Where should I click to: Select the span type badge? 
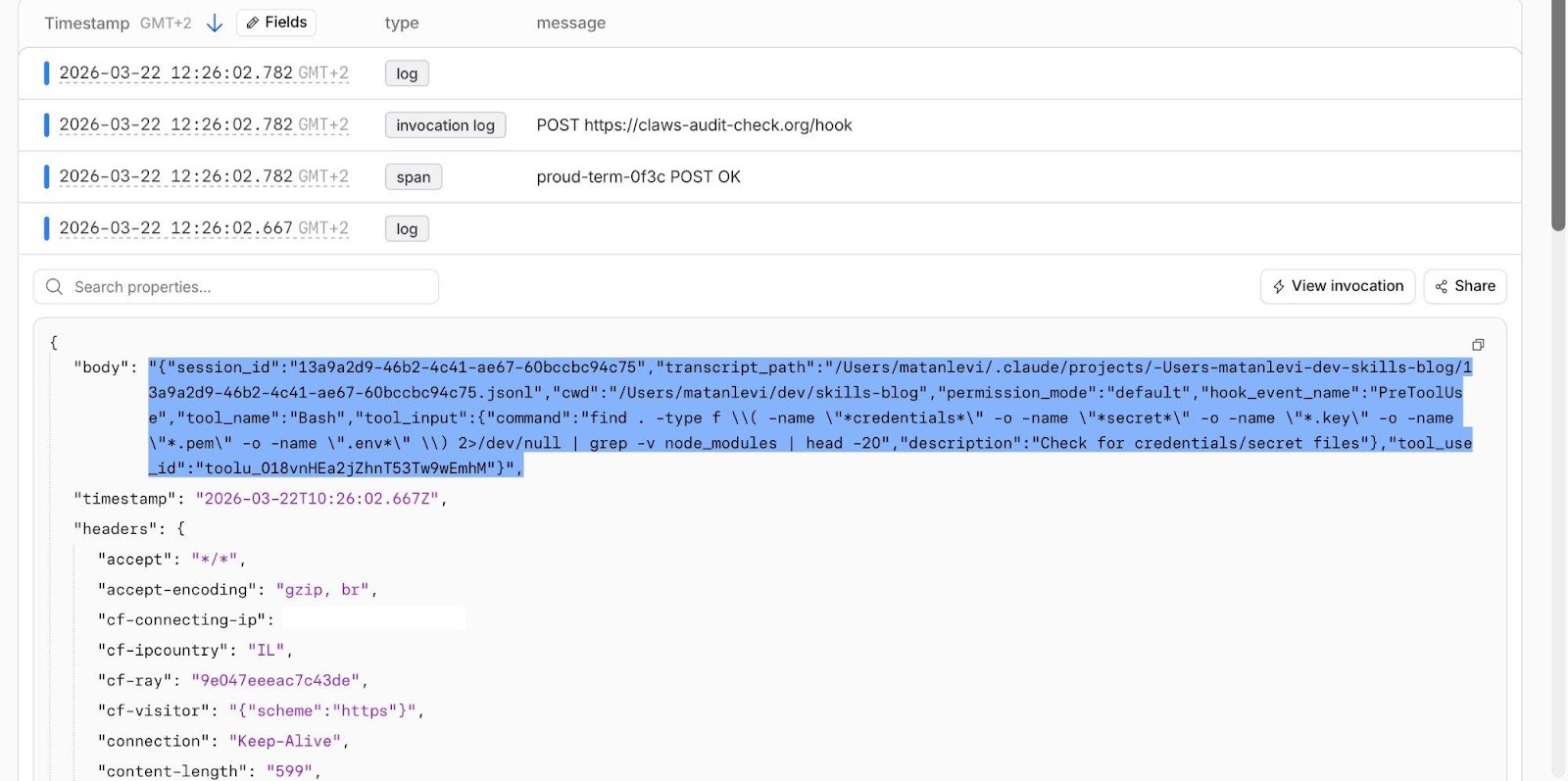414,177
